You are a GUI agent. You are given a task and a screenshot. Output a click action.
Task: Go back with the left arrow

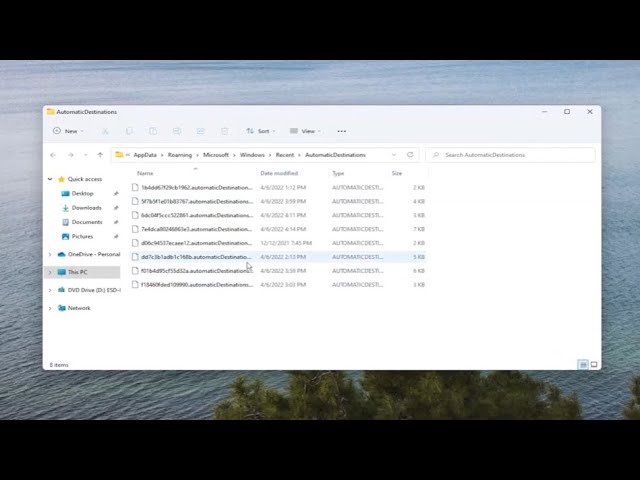[x=53, y=155]
